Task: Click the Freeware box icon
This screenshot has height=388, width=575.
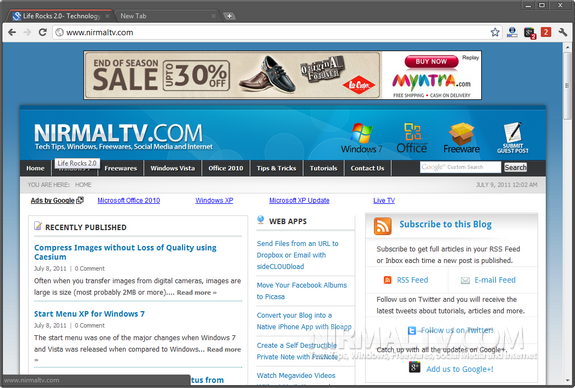Action: (461, 138)
